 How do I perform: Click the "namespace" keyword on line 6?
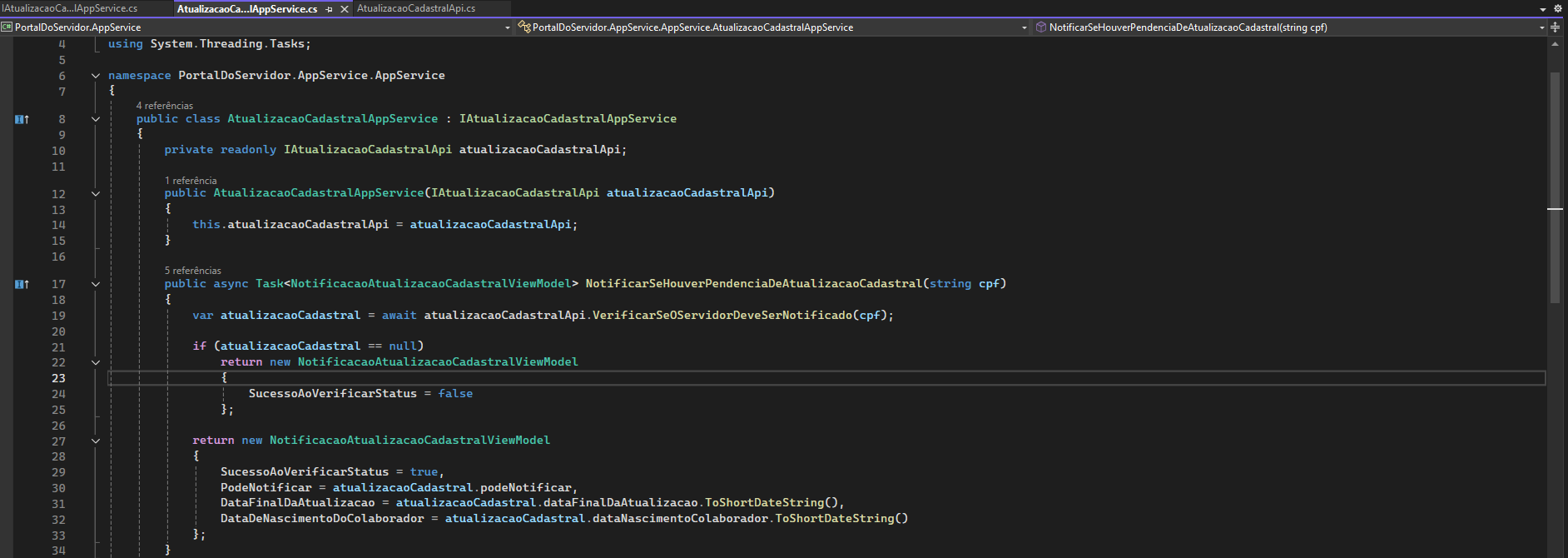(x=140, y=76)
